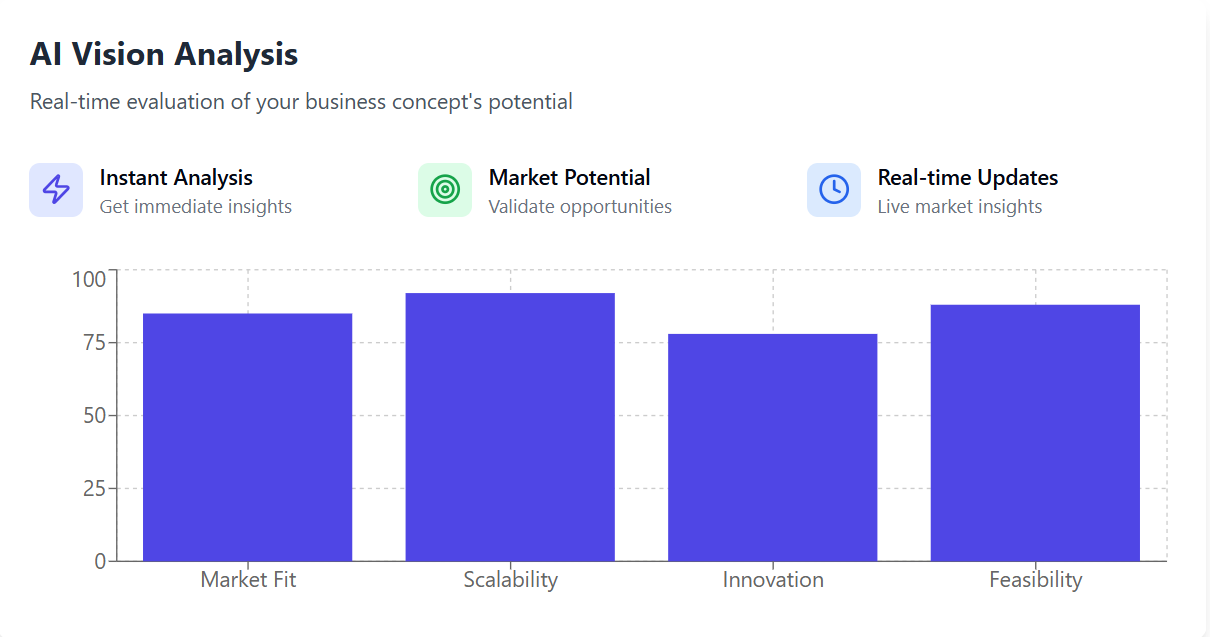The width and height of the screenshot is (1210, 637).
Task: Click the Innovation bar
Action: (773, 447)
